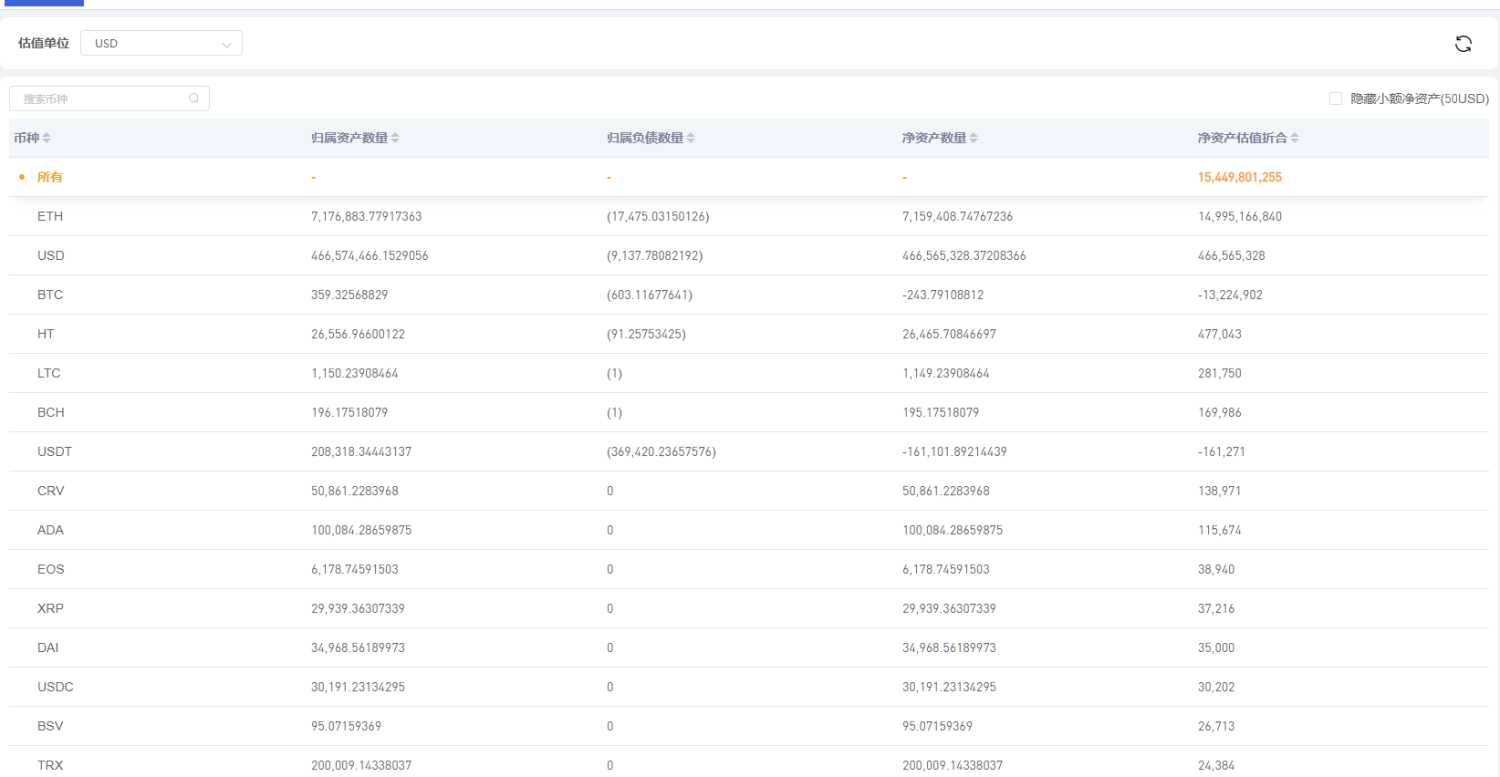Click the XRP currency row
The height and width of the screenshot is (777, 1500).
coord(749,608)
